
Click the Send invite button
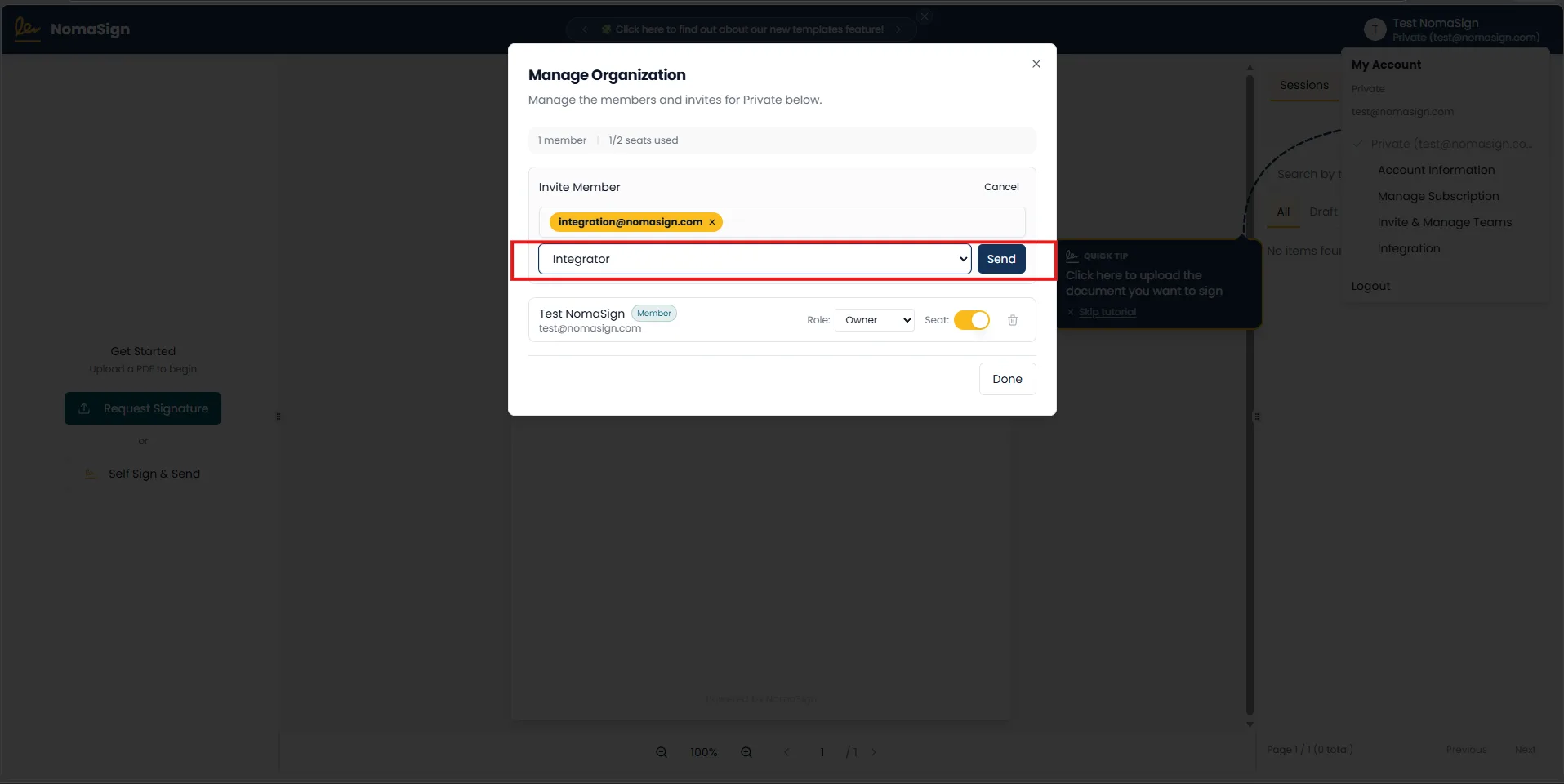tap(1001, 259)
